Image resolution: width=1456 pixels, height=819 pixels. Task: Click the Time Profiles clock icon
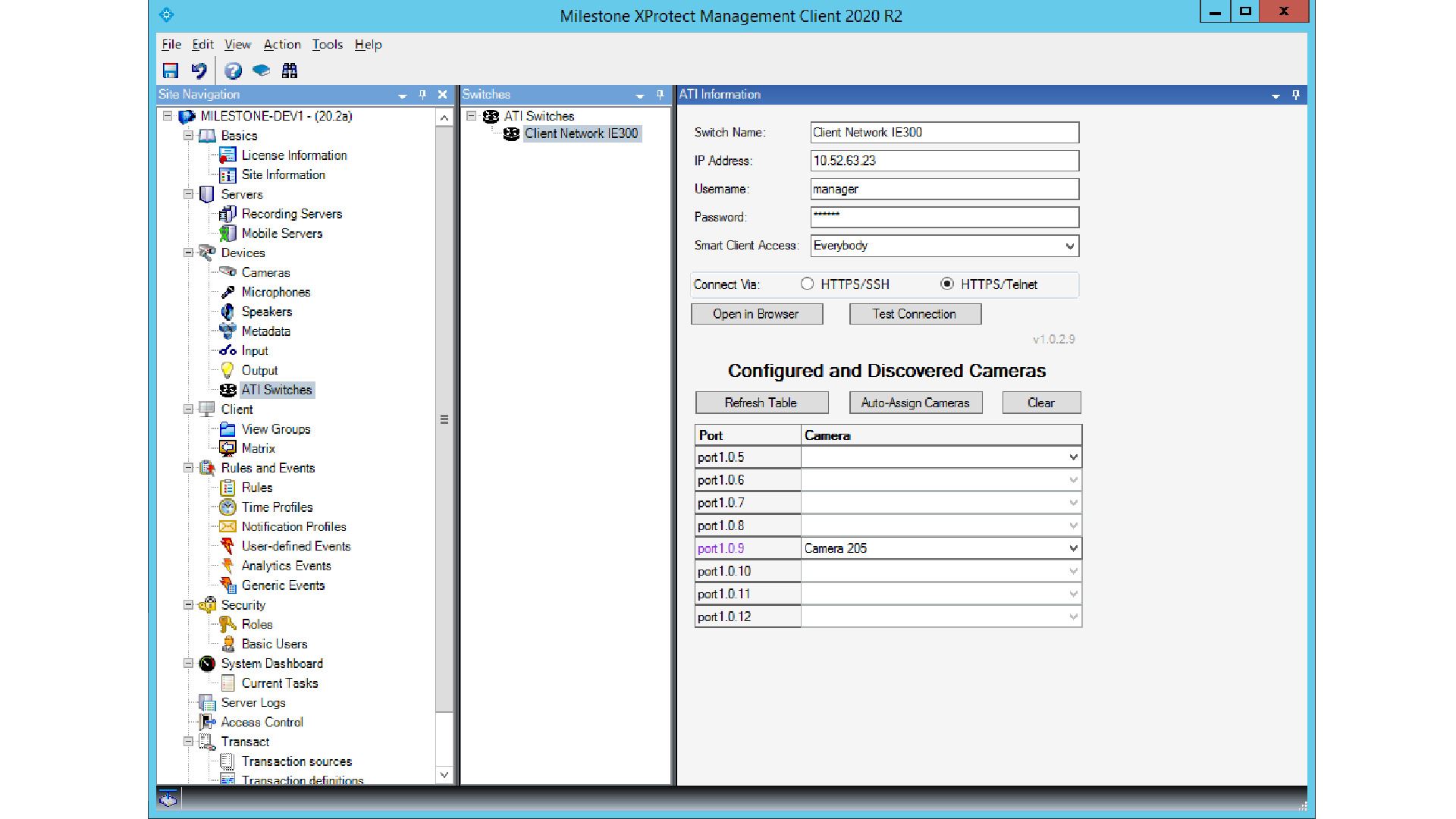(227, 507)
